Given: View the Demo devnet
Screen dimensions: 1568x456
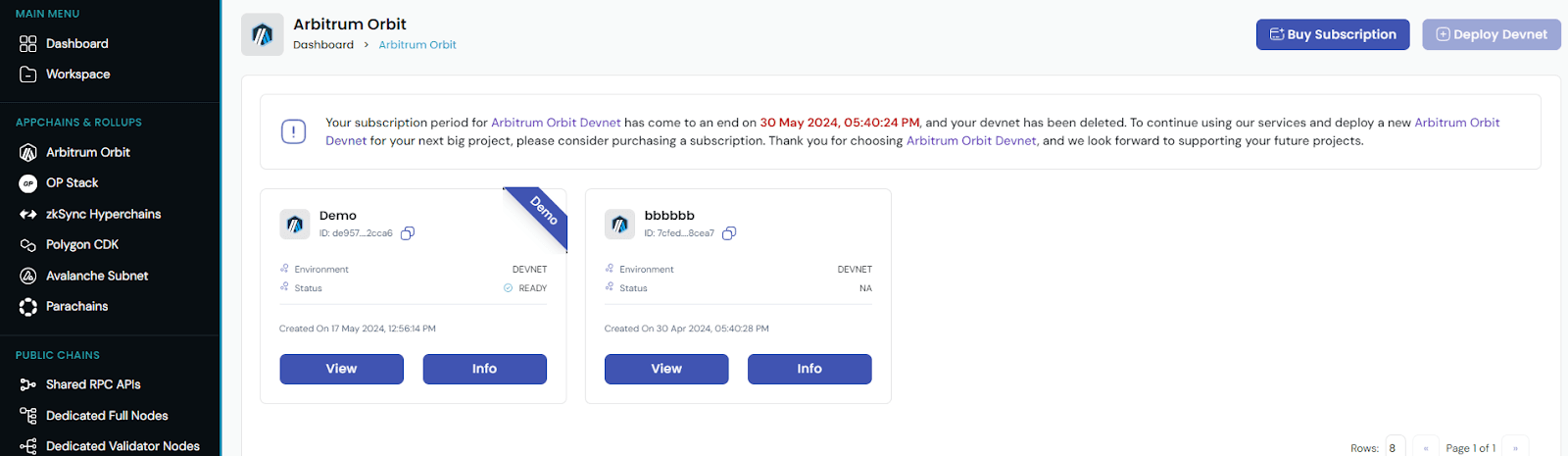Looking at the screenshot, I should [x=341, y=369].
